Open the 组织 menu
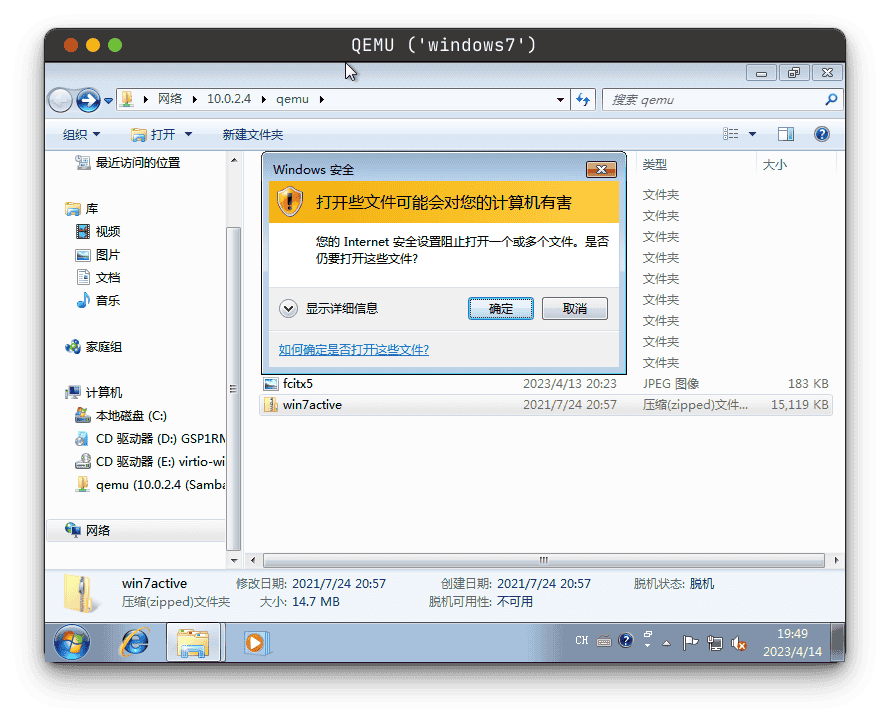The width and height of the screenshot is (890, 723). [81, 134]
